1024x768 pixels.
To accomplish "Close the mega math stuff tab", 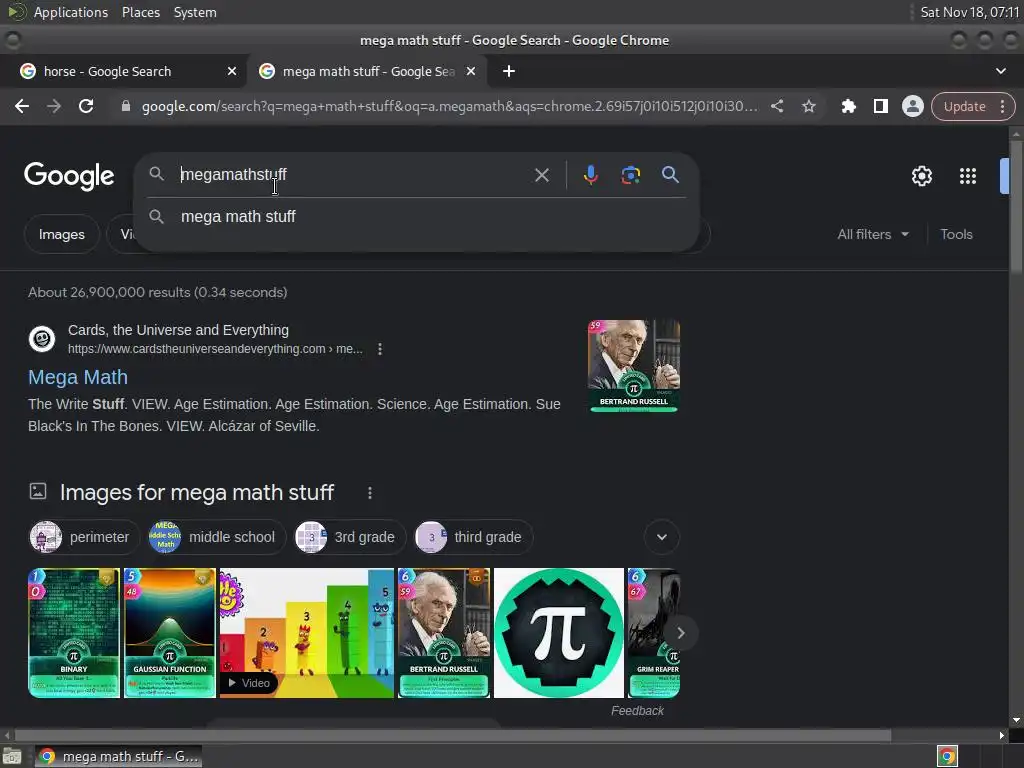I will point(471,71).
